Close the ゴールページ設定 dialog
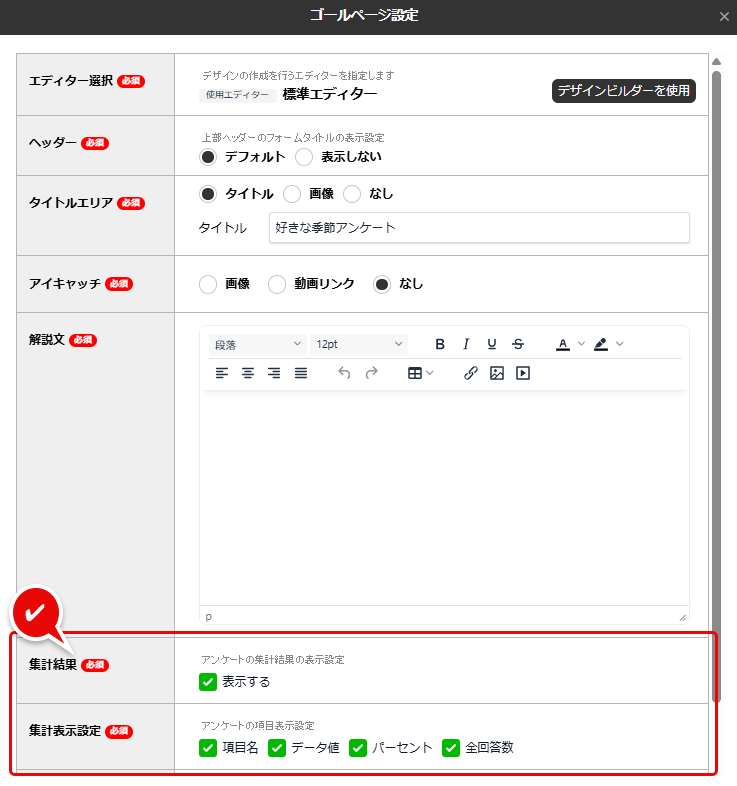The height and width of the screenshot is (786, 737). tap(724, 17)
